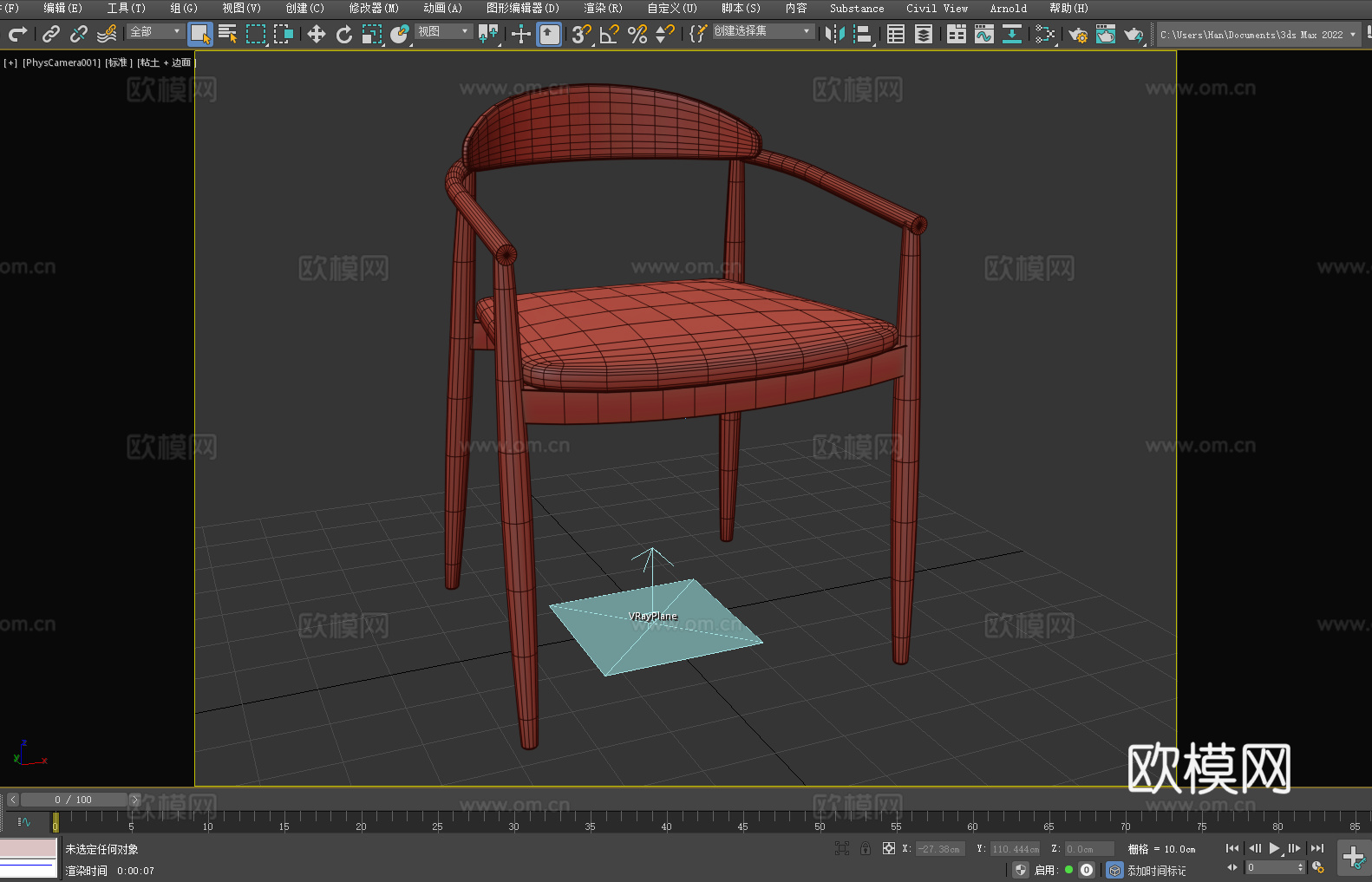This screenshot has width=1372, height=882.
Task: Click the Set Keys plus button
Action: (1354, 858)
